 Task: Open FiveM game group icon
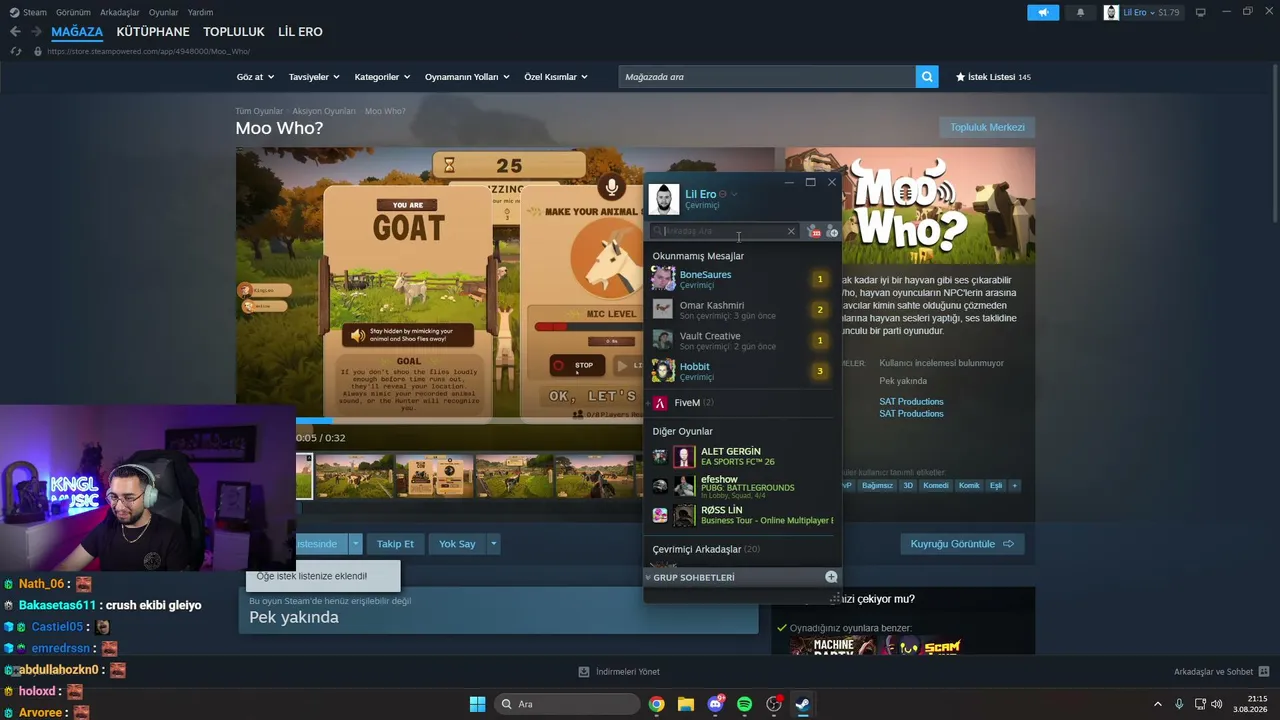pyautogui.click(x=660, y=403)
